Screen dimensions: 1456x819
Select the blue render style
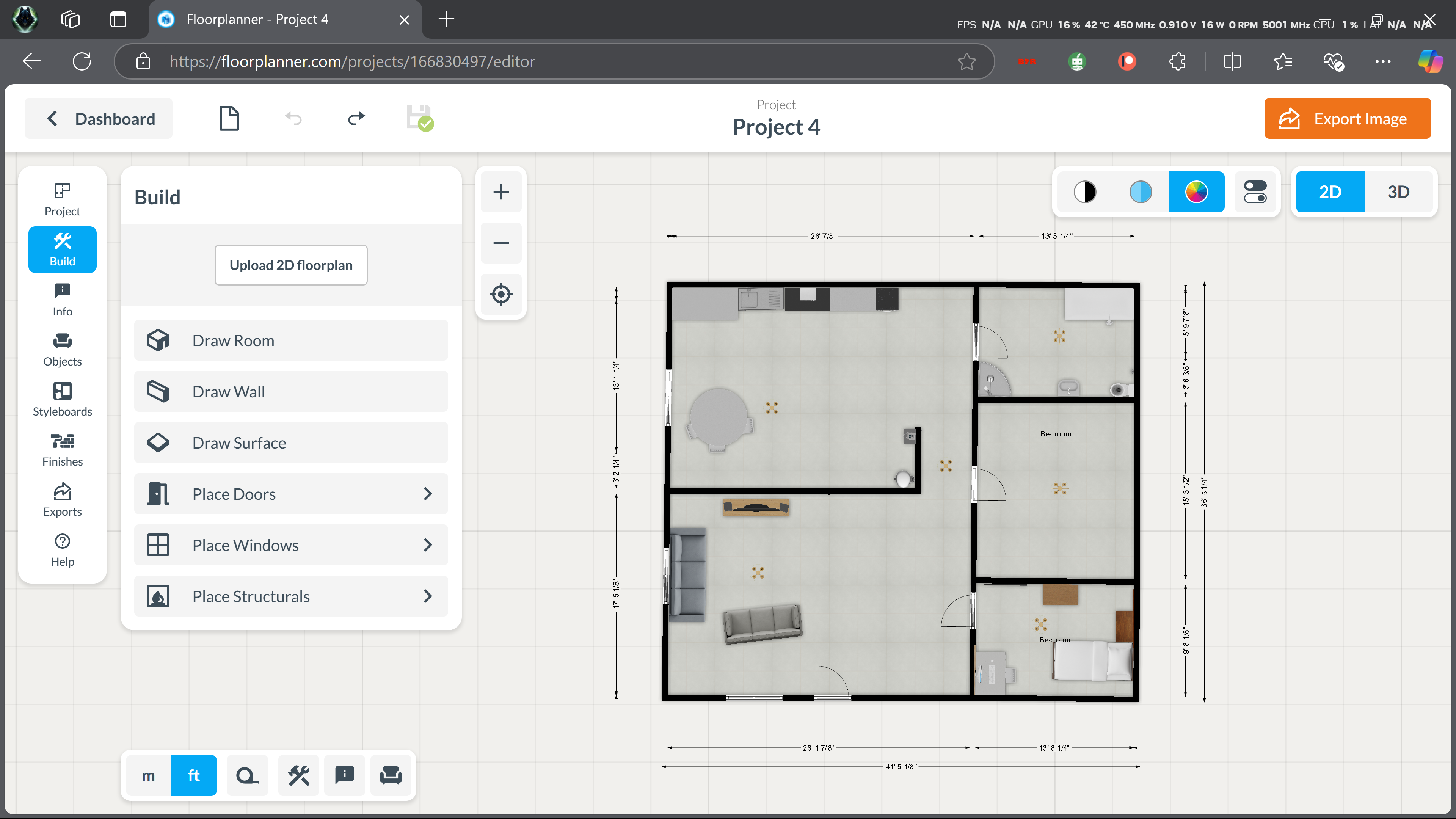tap(1141, 192)
